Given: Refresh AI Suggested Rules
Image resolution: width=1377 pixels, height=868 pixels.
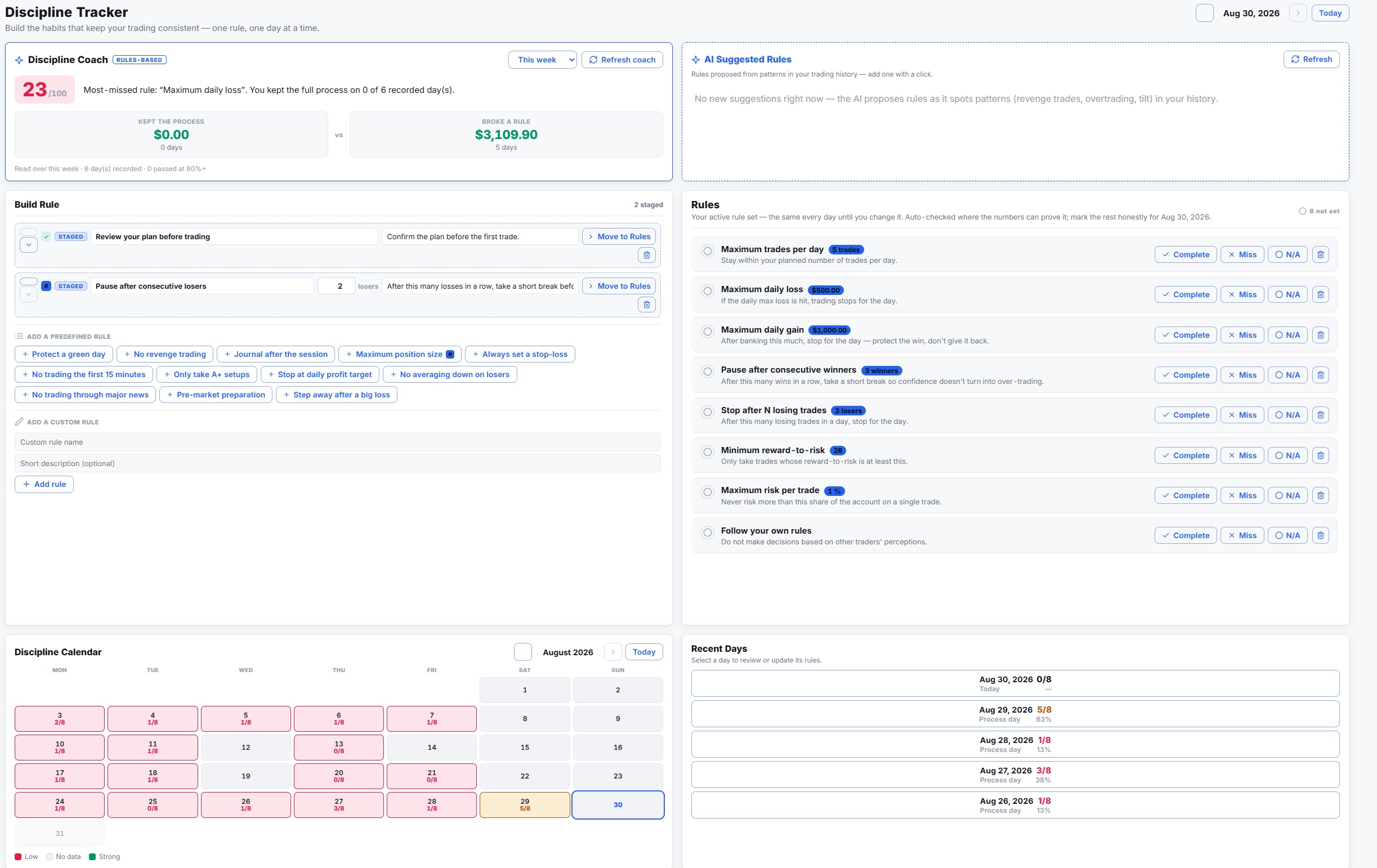Looking at the screenshot, I should point(1311,59).
